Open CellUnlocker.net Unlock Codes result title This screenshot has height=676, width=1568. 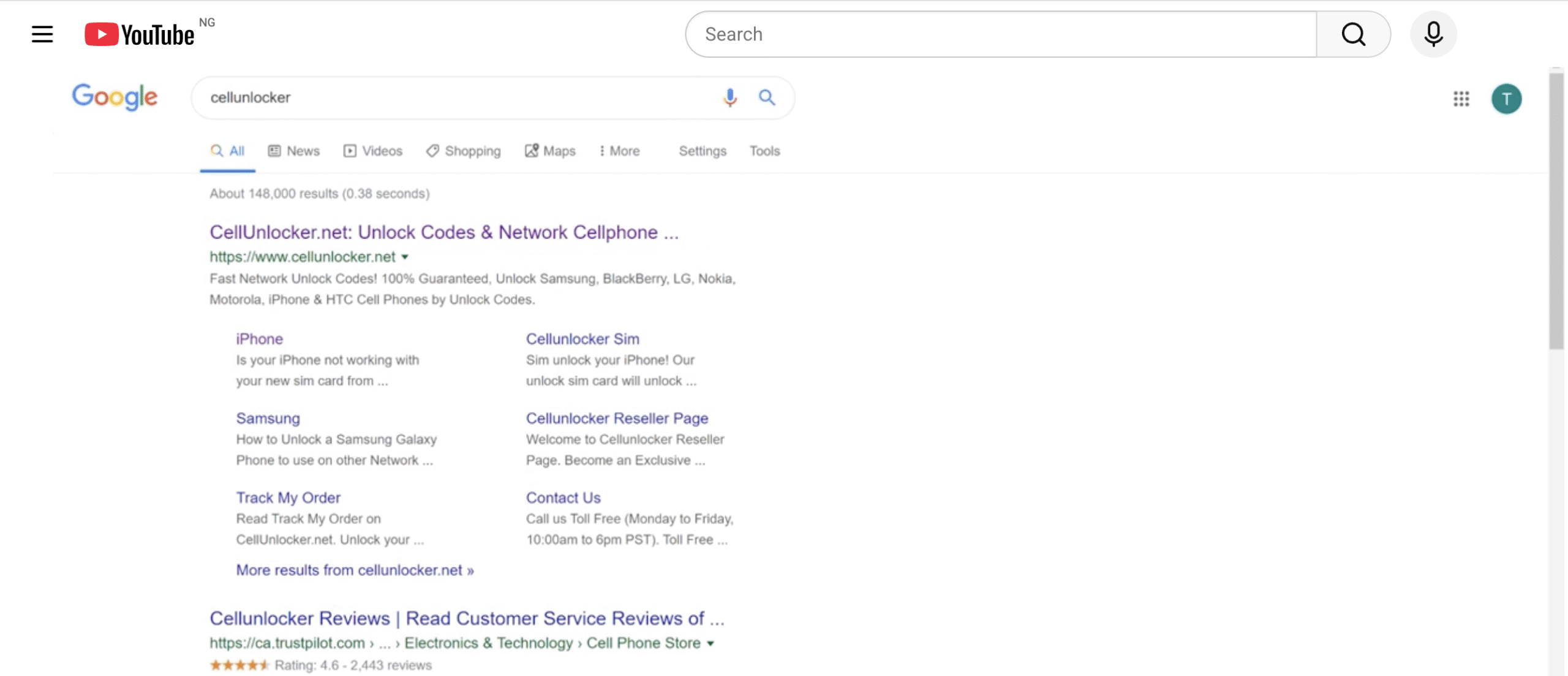click(444, 232)
